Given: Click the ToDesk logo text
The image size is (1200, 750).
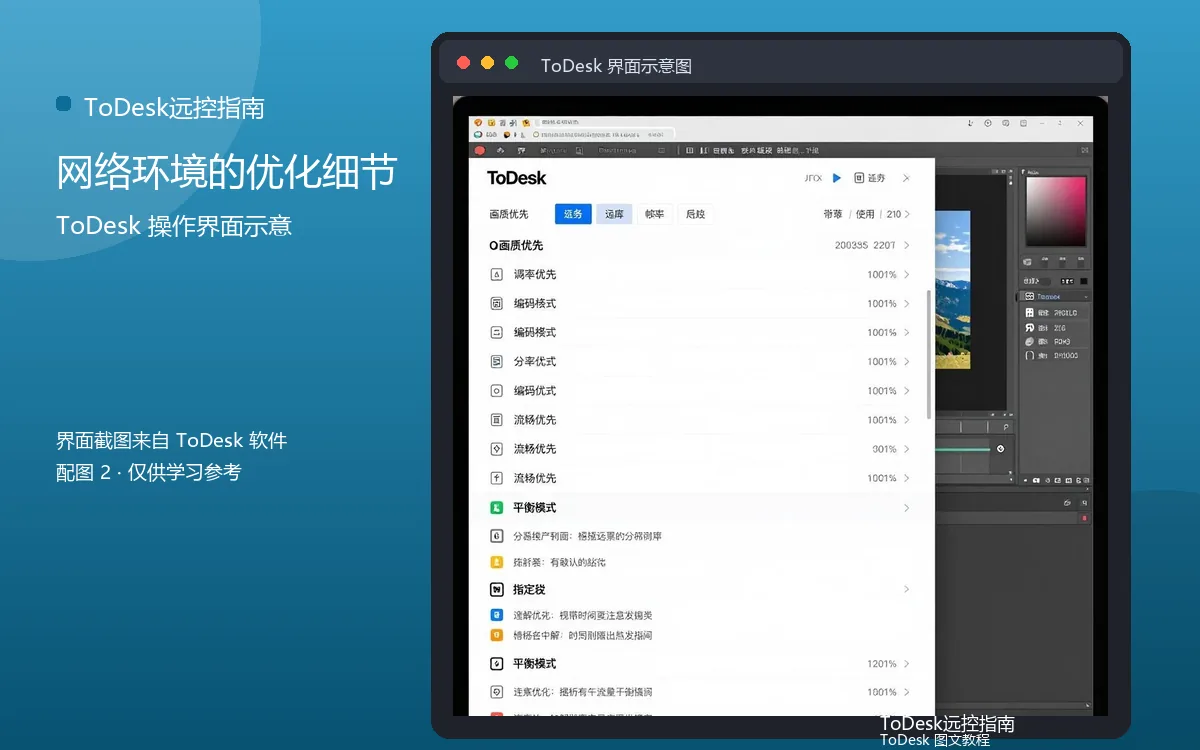Looking at the screenshot, I should tap(517, 178).
